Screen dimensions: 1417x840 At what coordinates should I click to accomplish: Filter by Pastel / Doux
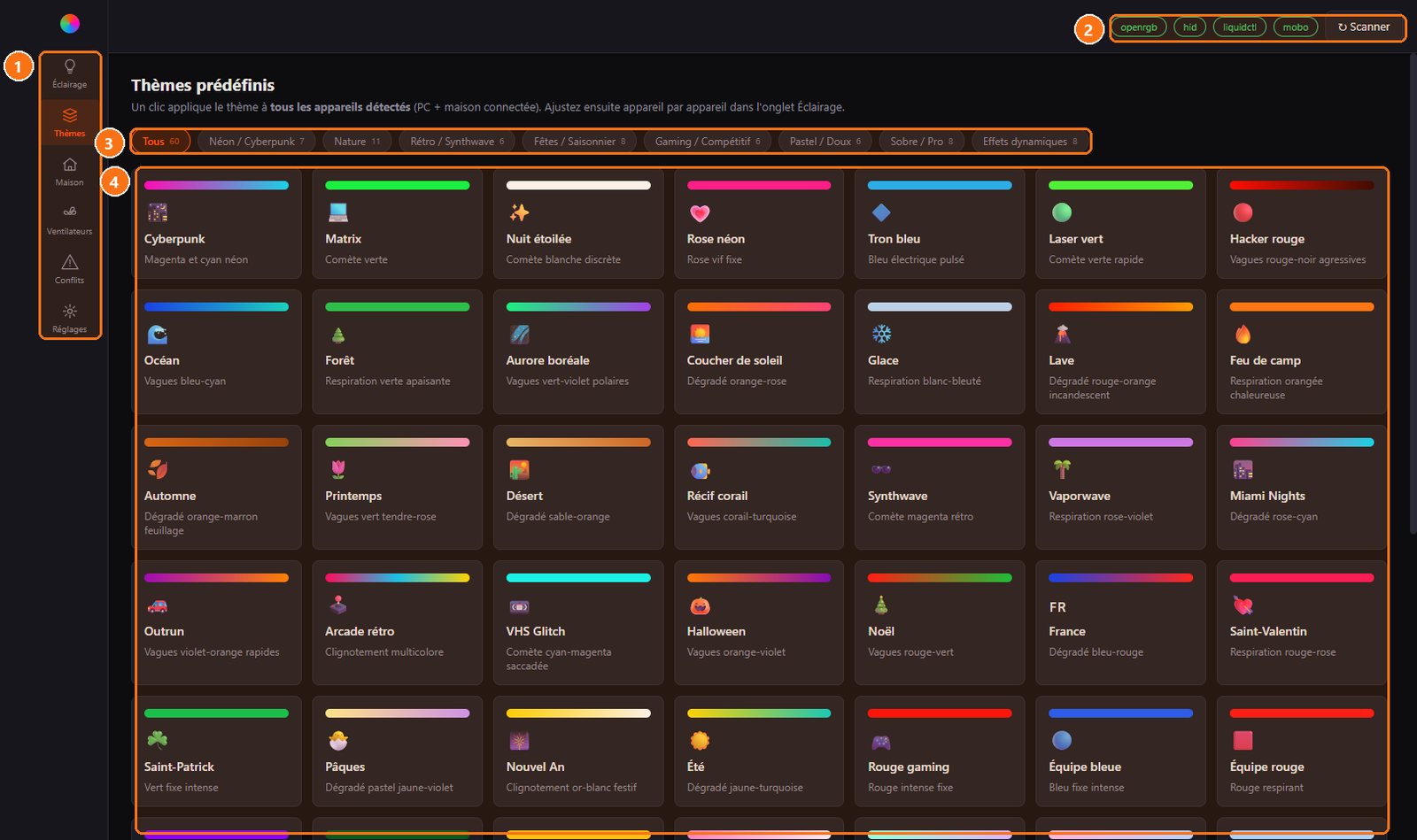click(x=825, y=142)
